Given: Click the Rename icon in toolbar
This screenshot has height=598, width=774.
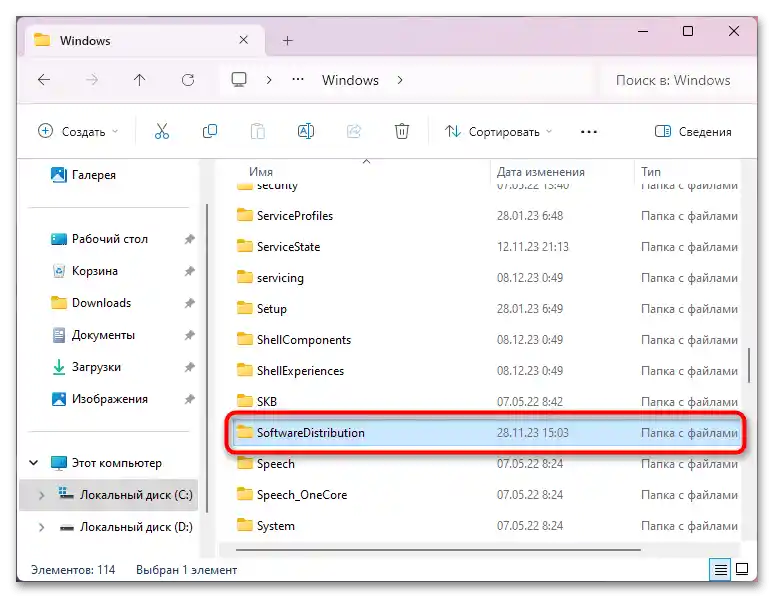Looking at the screenshot, I should pos(306,131).
